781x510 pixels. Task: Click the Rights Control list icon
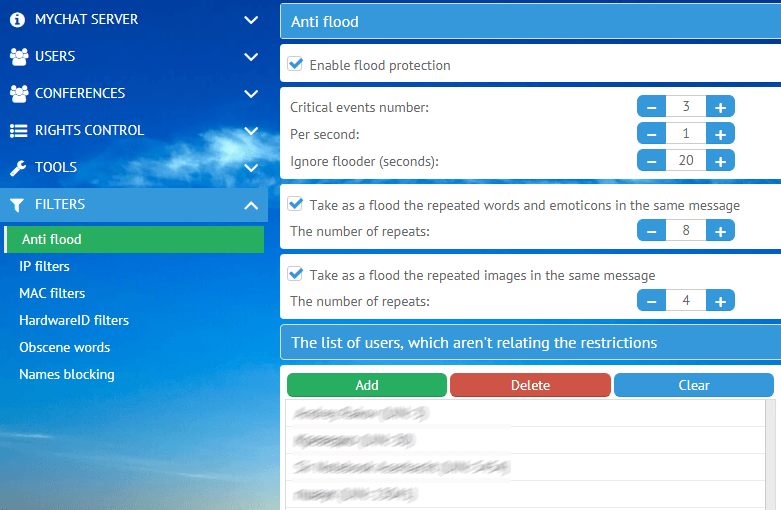(18, 130)
